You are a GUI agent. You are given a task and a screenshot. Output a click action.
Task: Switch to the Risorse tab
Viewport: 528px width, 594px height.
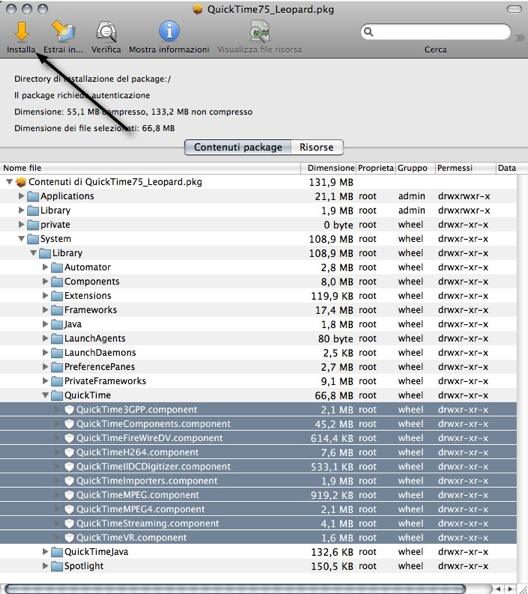coord(317,147)
